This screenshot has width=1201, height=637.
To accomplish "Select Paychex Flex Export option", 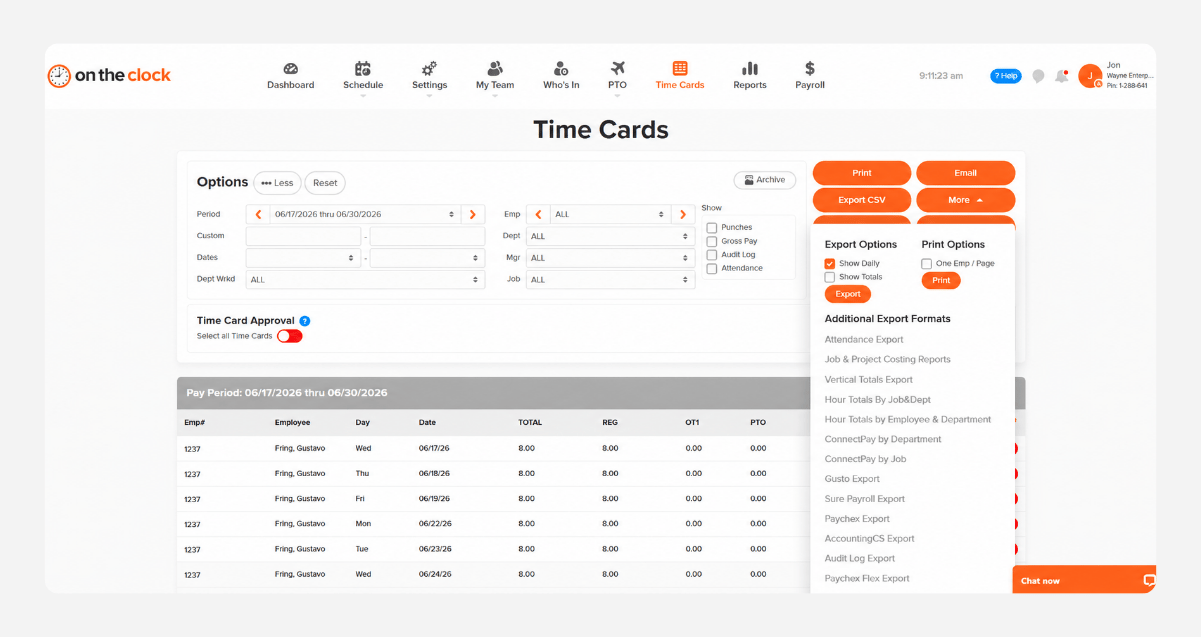I will (x=867, y=579).
